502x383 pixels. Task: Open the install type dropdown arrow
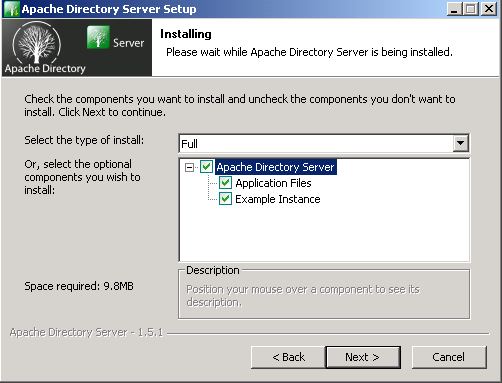click(461, 143)
